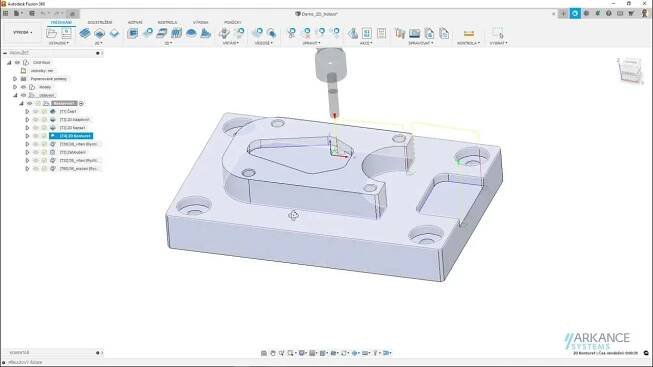Viewport: 653px width, 367px height.
Task: Click the Redo arrow
Action: click(x=57, y=13)
